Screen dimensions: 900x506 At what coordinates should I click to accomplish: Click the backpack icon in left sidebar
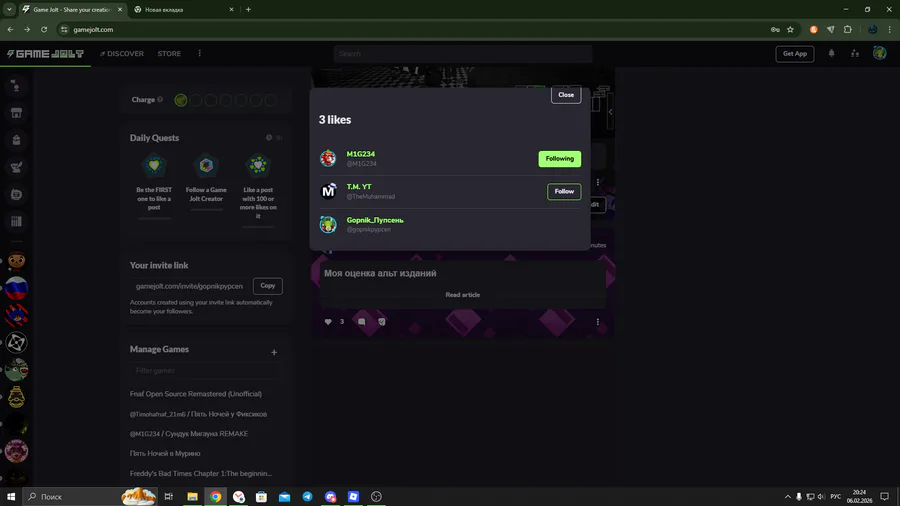[x=16, y=140]
